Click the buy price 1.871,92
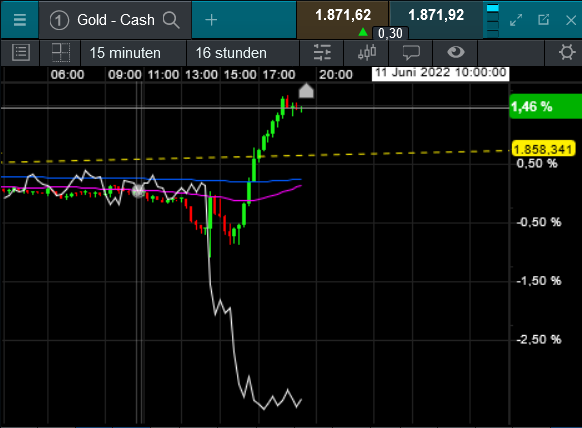Image resolution: width=582 pixels, height=428 pixels. tap(436, 16)
